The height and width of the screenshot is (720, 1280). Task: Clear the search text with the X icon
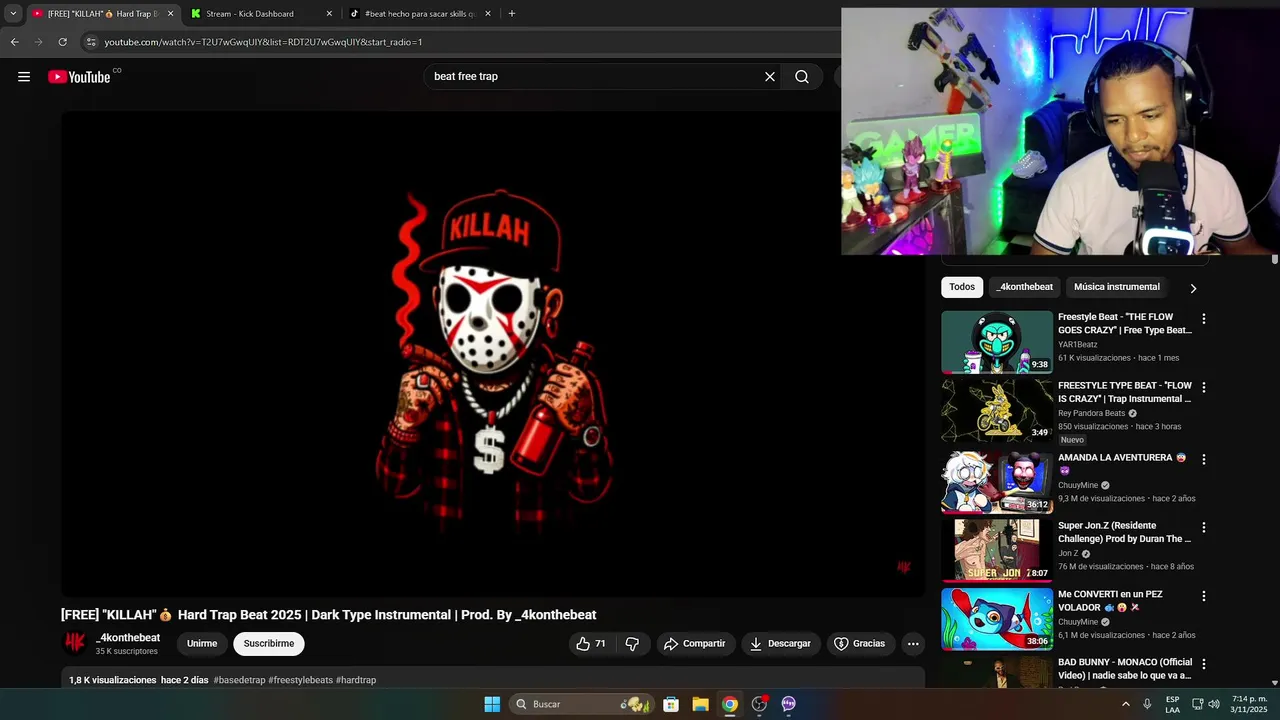point(770,77)
